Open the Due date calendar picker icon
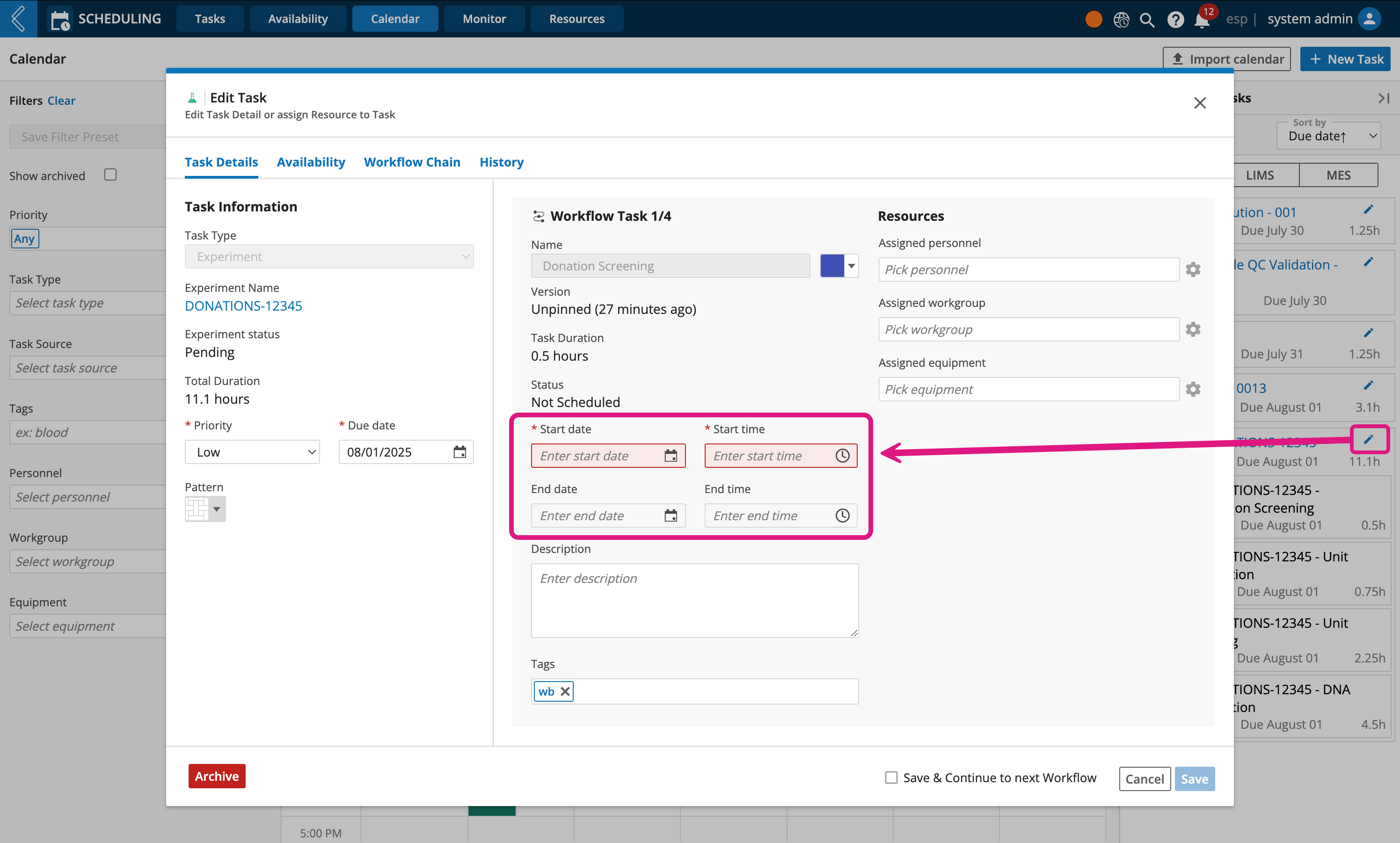Viewport: 1400px width, 843px height. pos(459,452)
